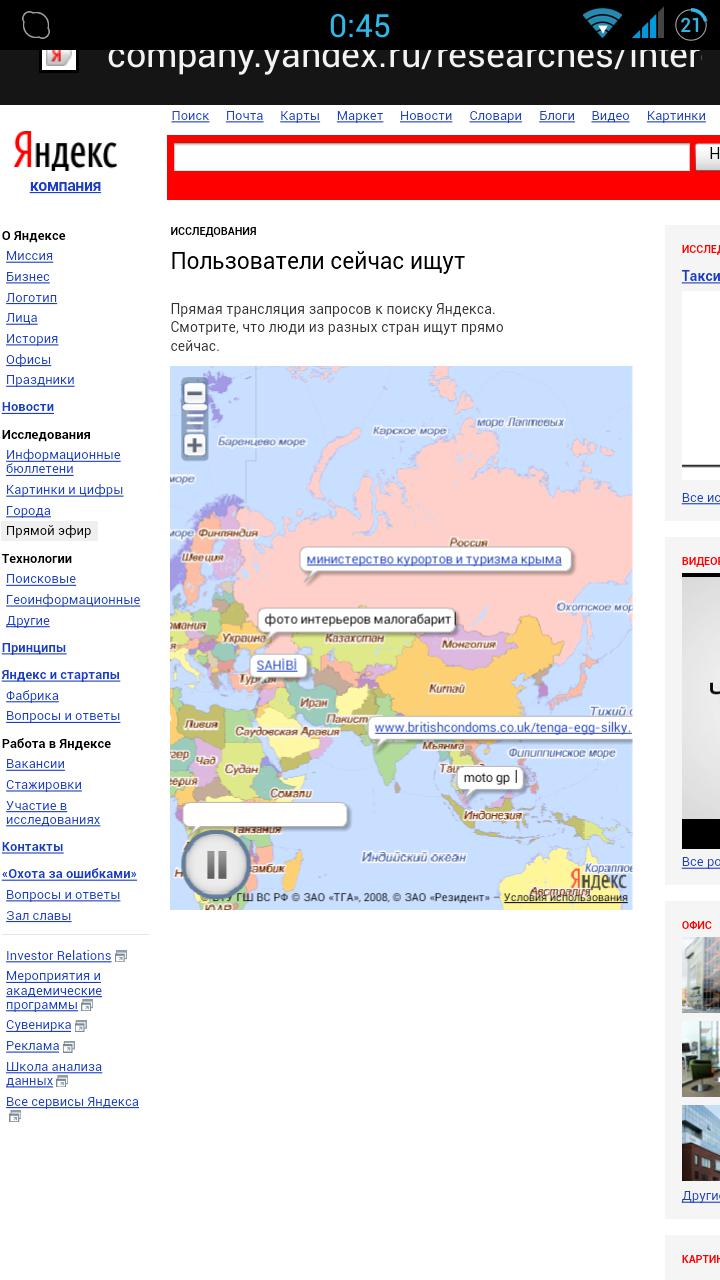
Task: Click external-link icon next to Сувенирка
Action: [x=81, y=1026]
